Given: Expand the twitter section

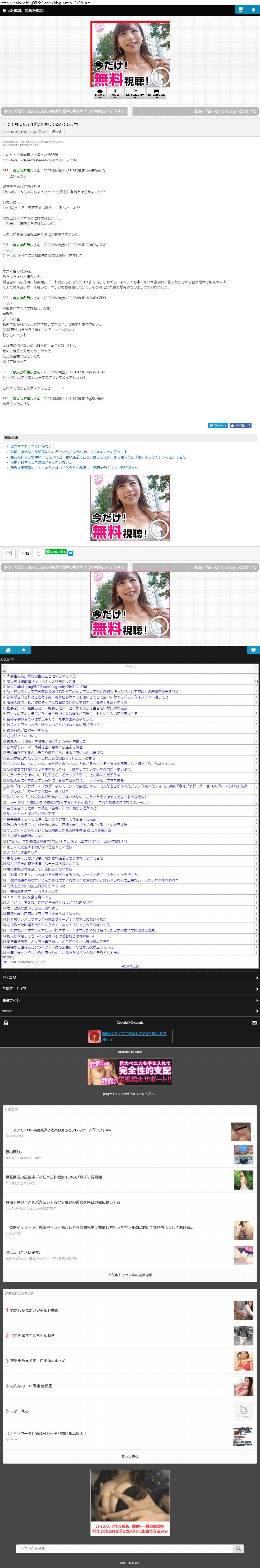Looking at the screenshot, I should pos(130,1011).
